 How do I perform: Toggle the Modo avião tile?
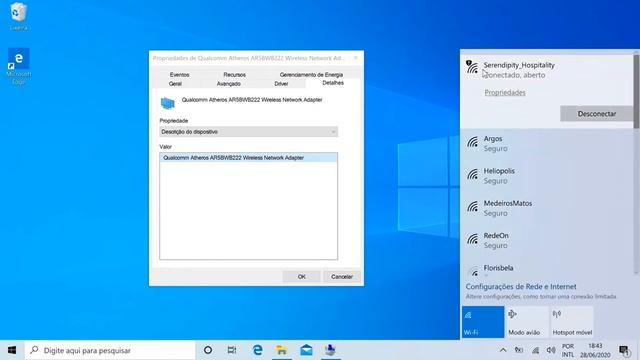click(527, 322)
